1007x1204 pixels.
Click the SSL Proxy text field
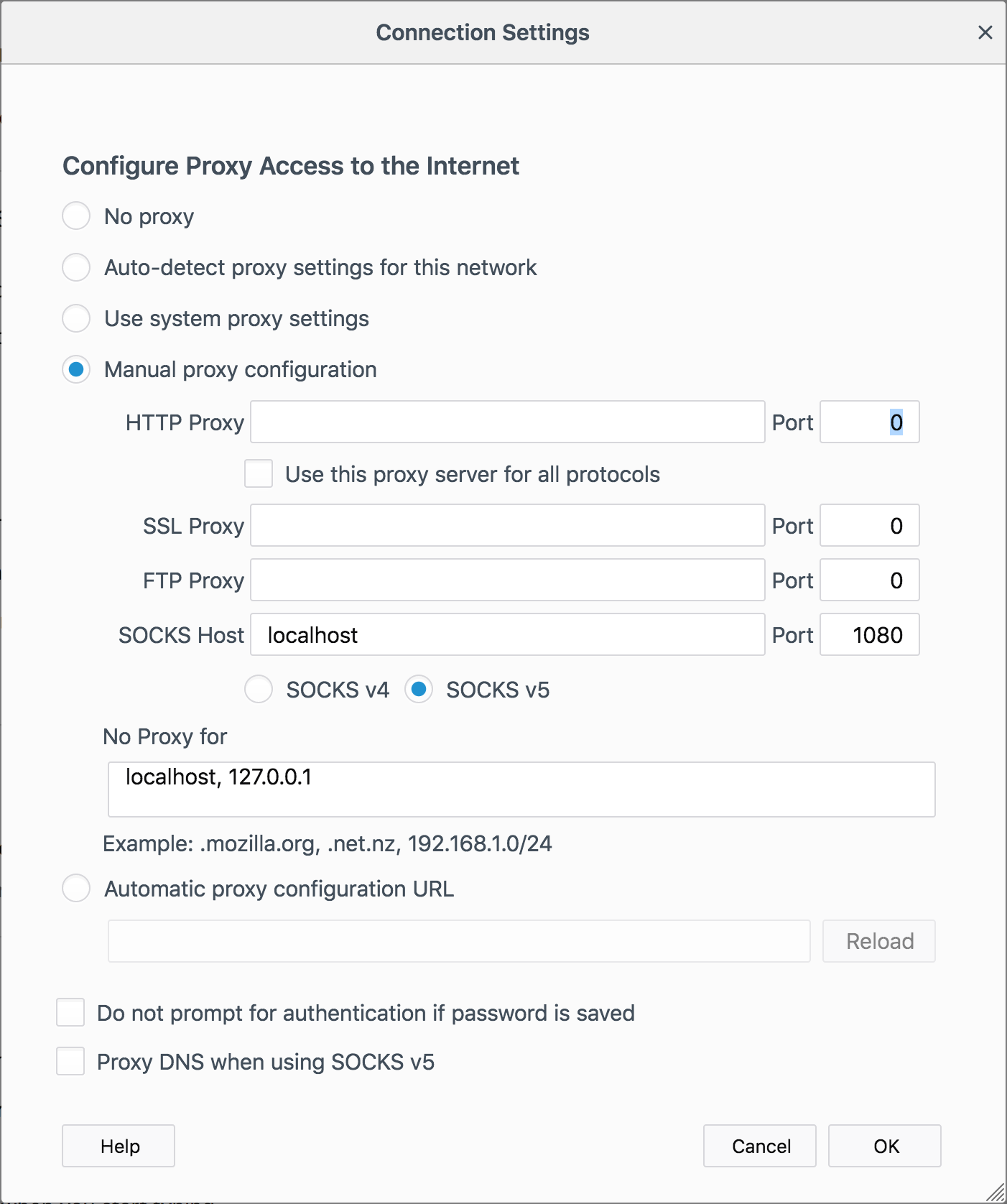pyautogui.click(x=507, y=526)
